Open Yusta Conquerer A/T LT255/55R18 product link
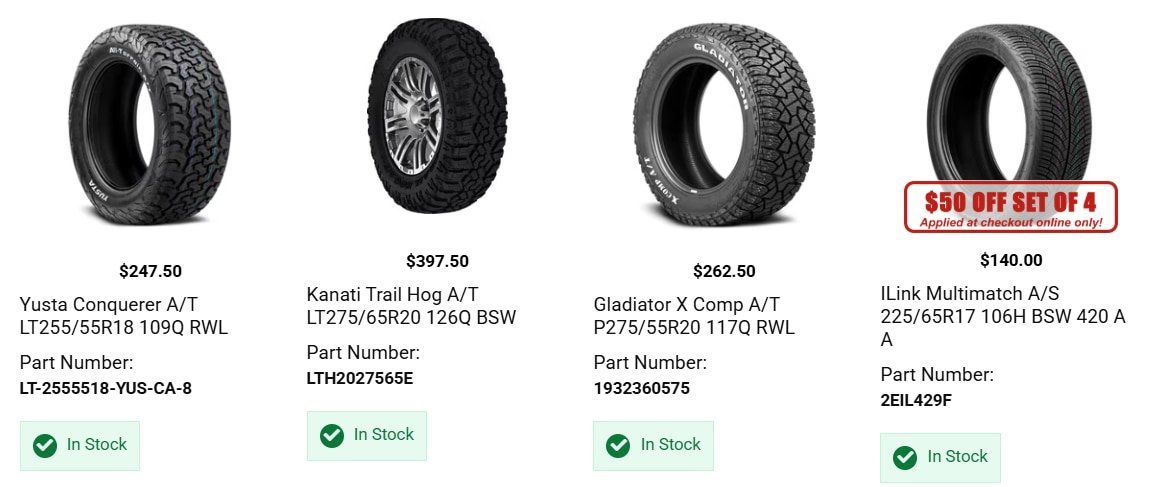The image size is (1167, 487). pyautogui.click(x=124, y=316)
